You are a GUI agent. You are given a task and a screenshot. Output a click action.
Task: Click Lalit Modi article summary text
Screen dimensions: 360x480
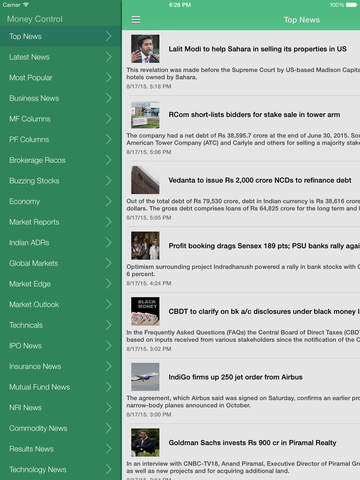click(x=243, y=73)
